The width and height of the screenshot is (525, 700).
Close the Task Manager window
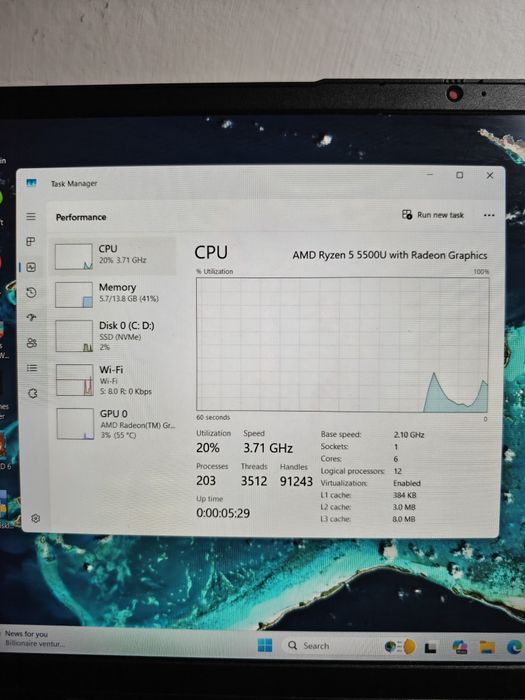coord(490,175)
